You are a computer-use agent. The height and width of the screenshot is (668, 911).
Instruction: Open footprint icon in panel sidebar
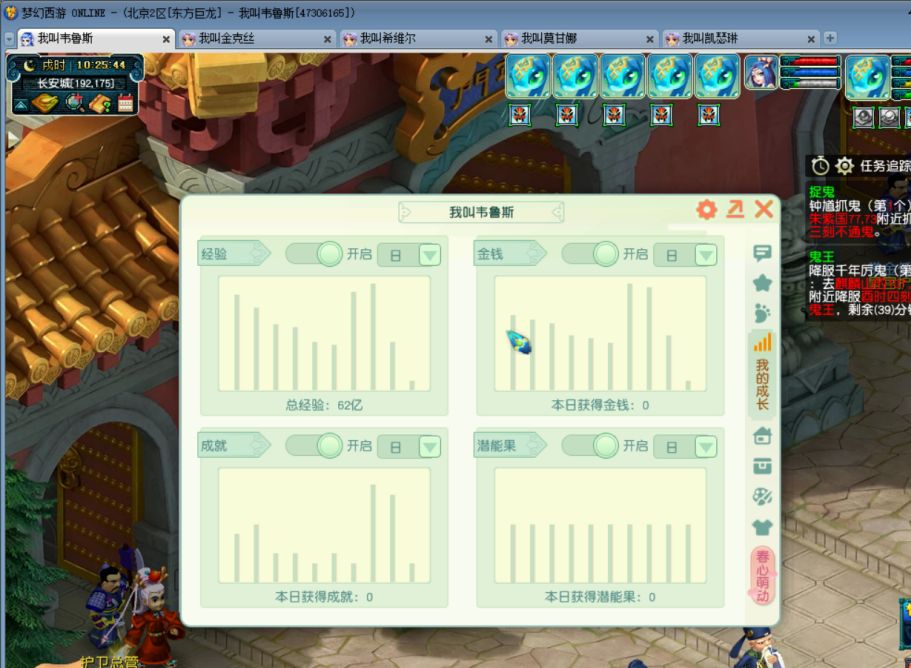(762, 313)
